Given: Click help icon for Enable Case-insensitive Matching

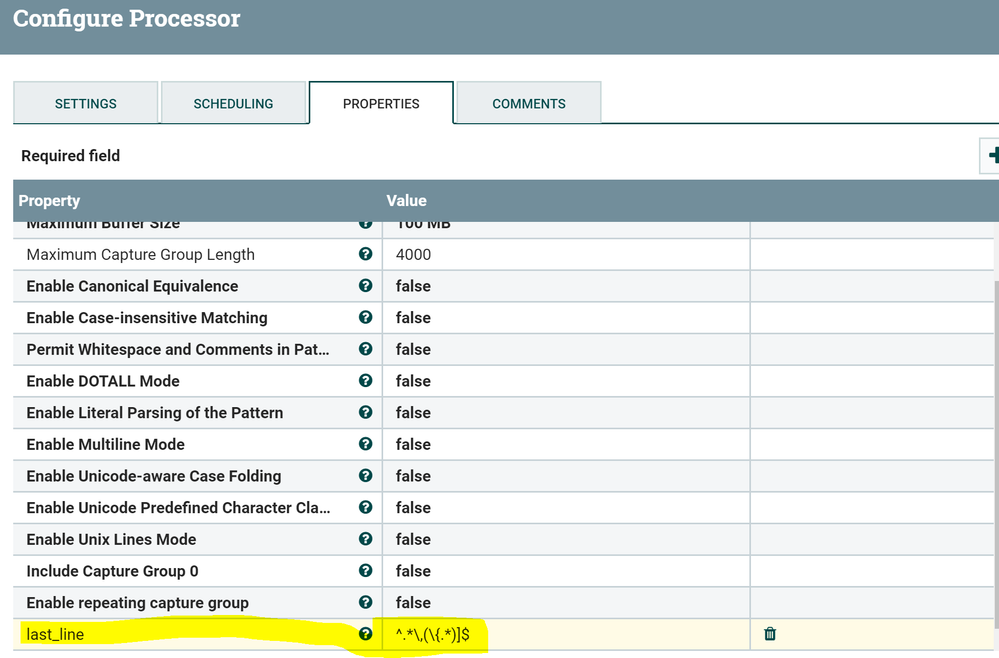Looking at the screenshot, I should click(365, 317).
